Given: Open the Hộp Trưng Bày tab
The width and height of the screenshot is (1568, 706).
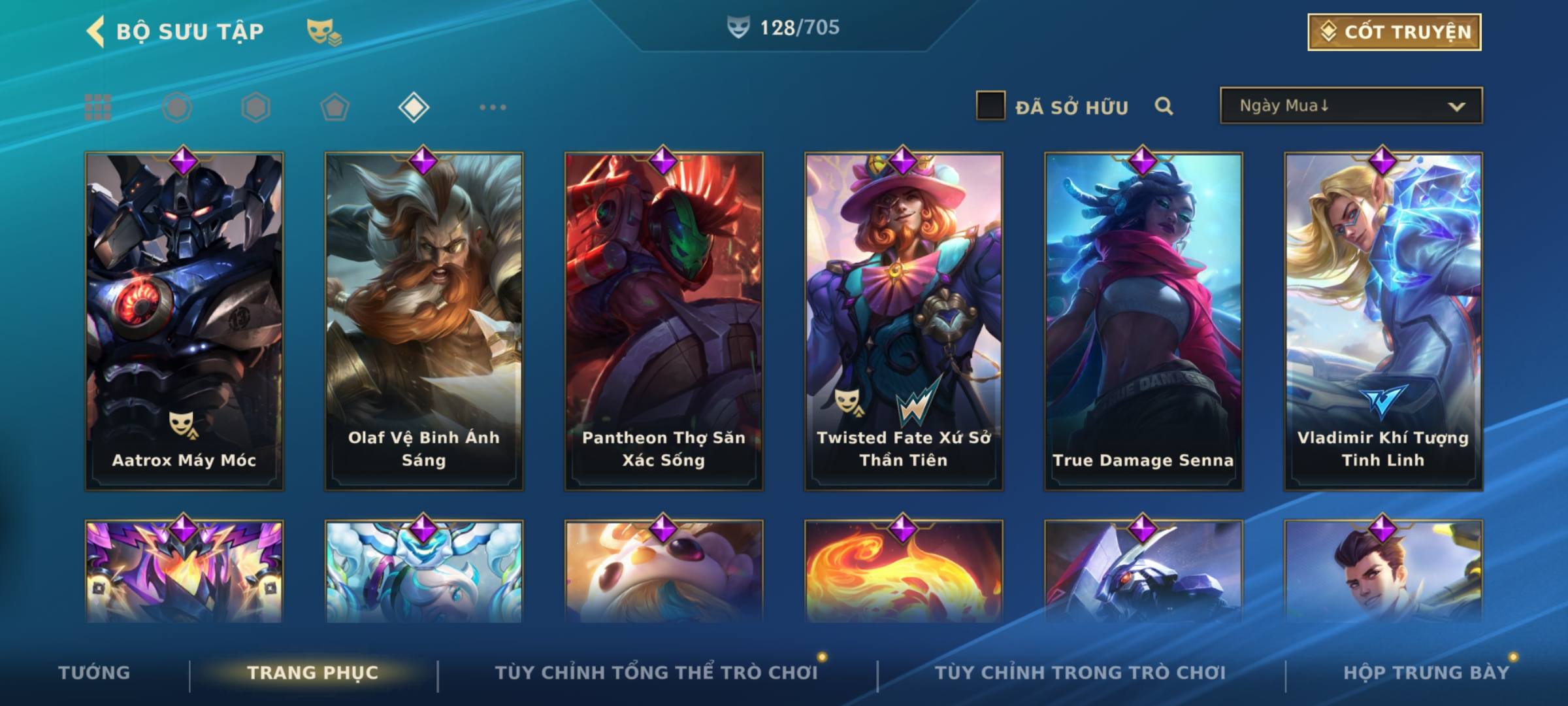Looking at the screenshot, I should 1426,672.
